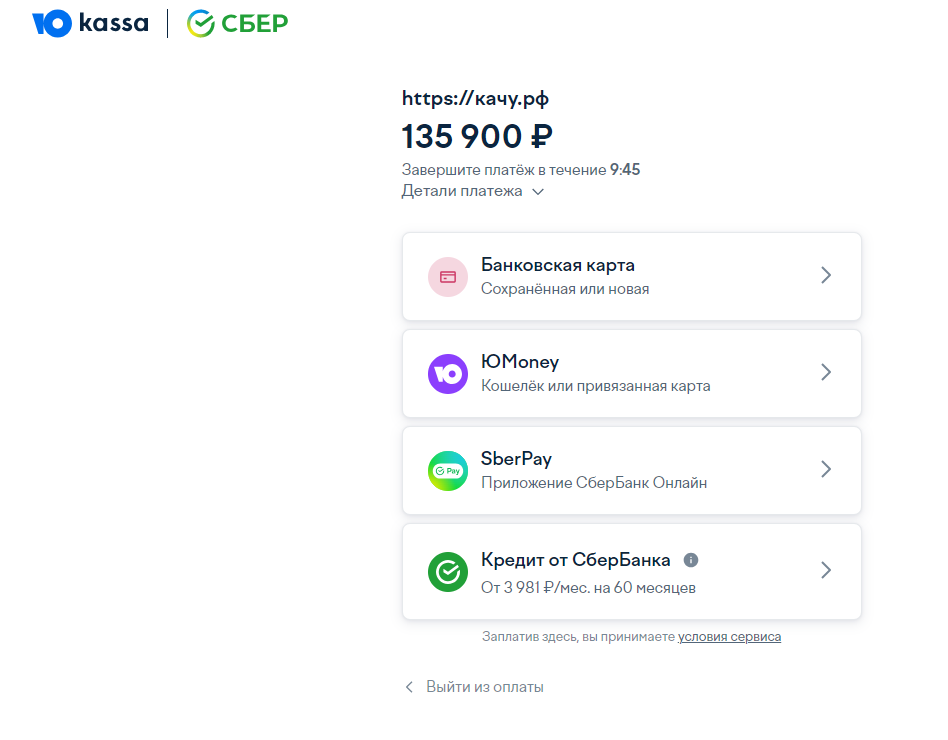Click the https://качу.рф merchant title
948x740 pixels.
tap(475, 98)
